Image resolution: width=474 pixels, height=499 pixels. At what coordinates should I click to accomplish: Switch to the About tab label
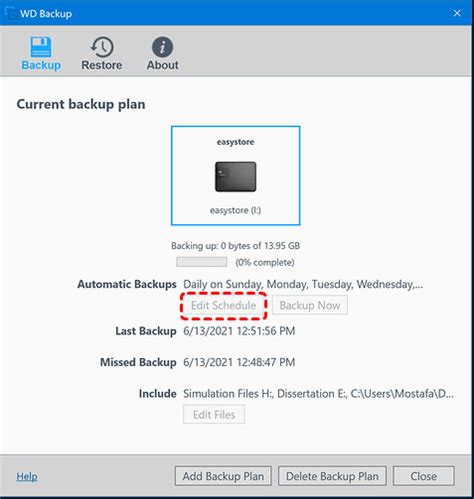(x=163, y=65)
